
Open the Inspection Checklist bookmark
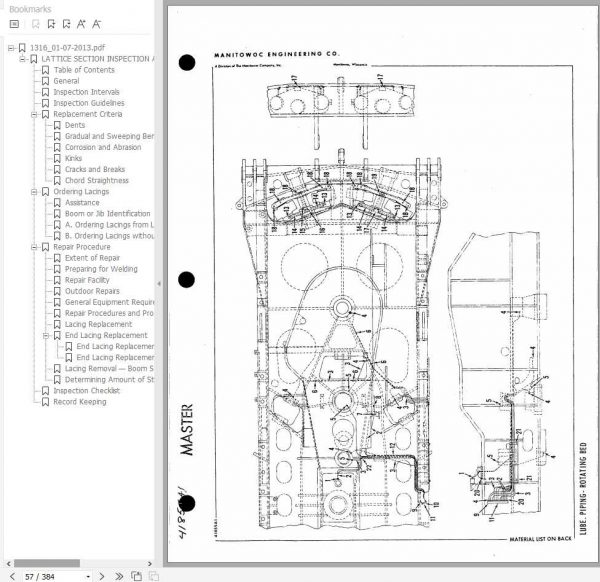coord(86,391)
